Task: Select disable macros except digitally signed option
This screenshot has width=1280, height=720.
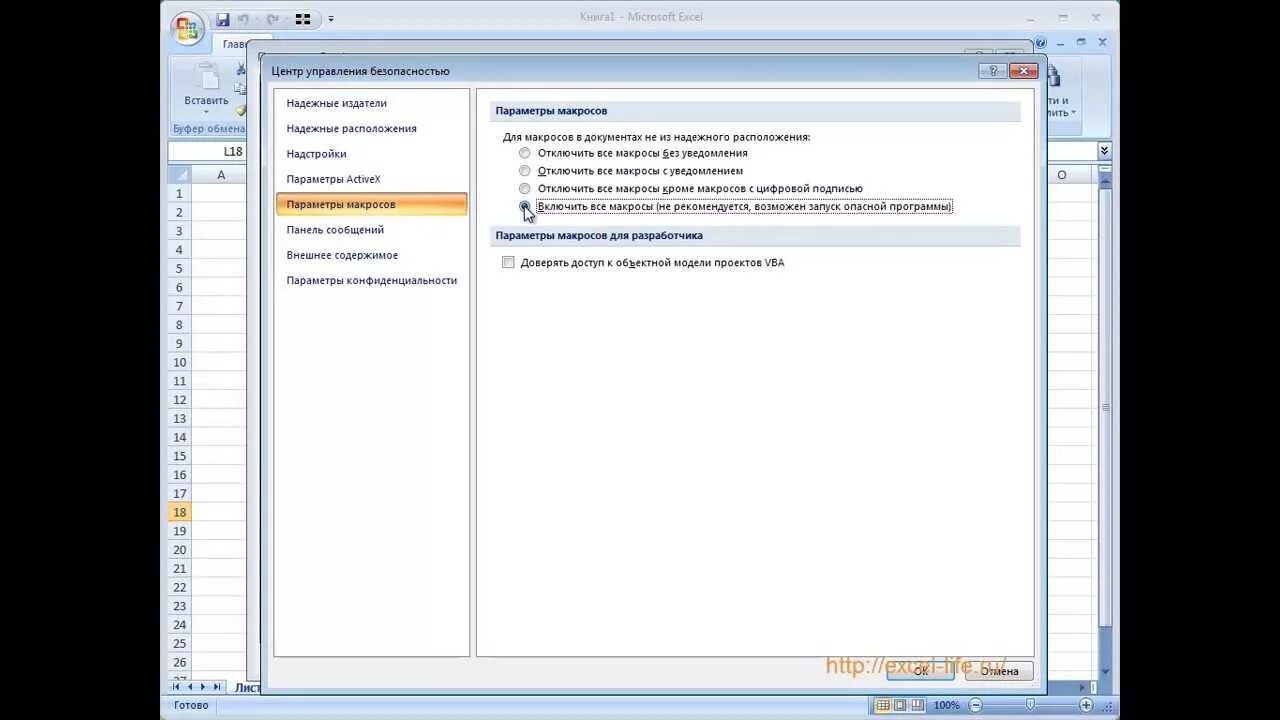Action: tap(524, 188)
